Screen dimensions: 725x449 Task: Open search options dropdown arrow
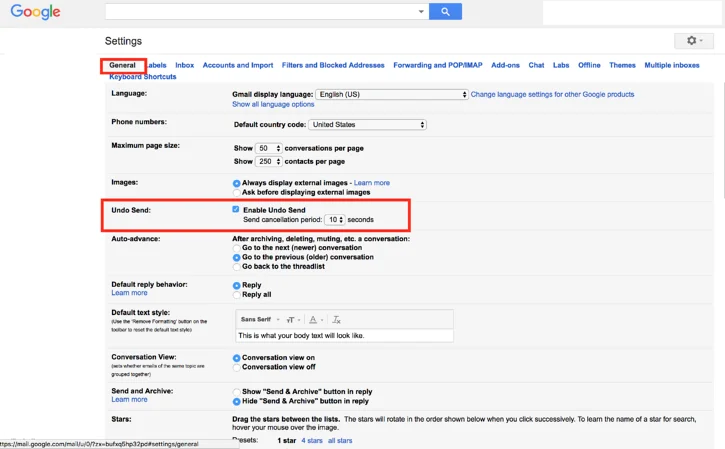coord(421,12)
